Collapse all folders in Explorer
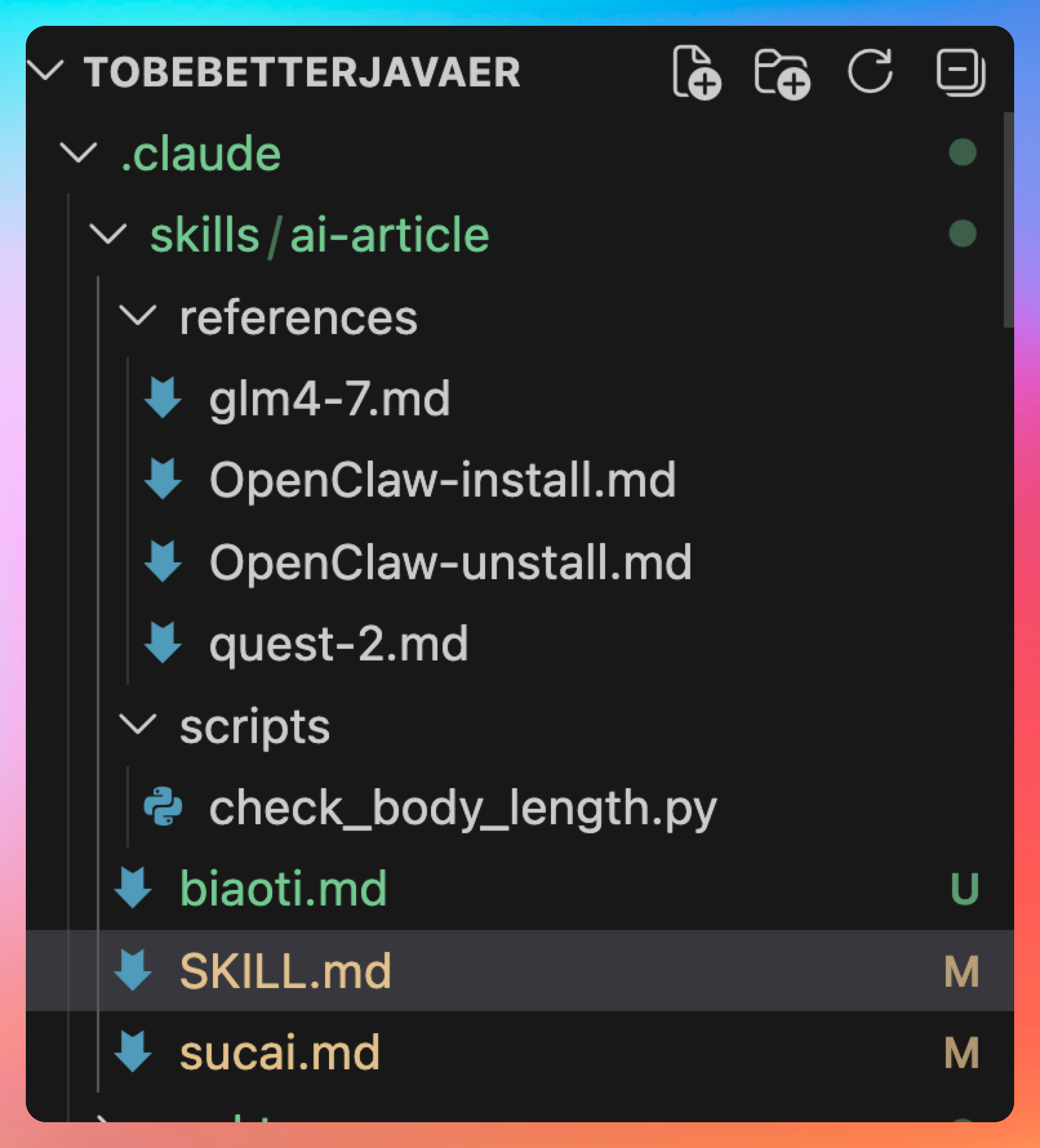Image resolution: width=1040 pixels, height=1148 pixels. coord(960,71)
